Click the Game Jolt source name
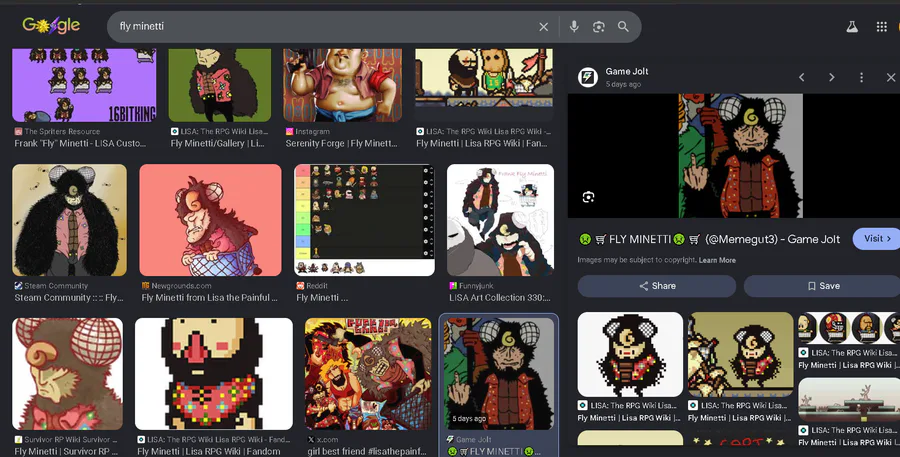900x457 pixels. pyautogui.click(x=627, y=71)
